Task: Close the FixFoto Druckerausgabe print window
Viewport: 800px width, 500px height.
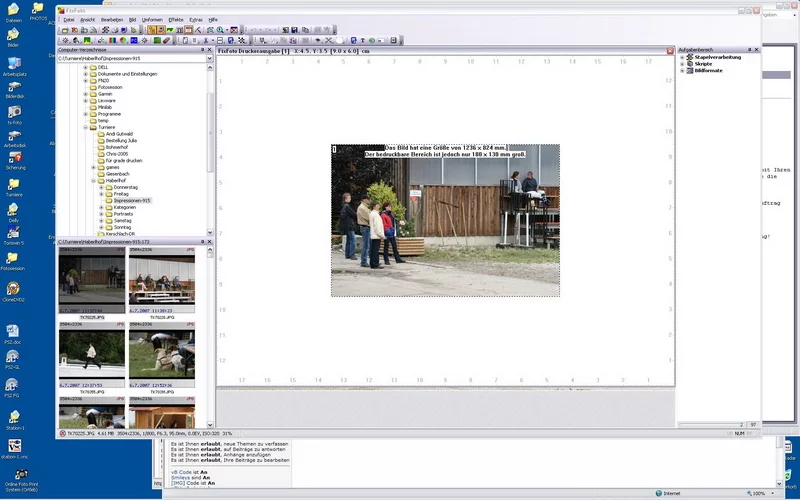Action: [670, 51]
